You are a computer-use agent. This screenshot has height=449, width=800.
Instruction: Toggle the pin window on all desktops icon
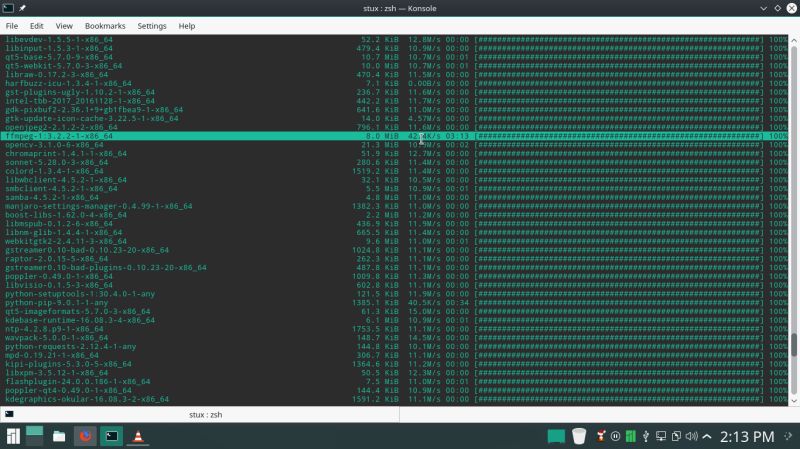pos(22,8)
